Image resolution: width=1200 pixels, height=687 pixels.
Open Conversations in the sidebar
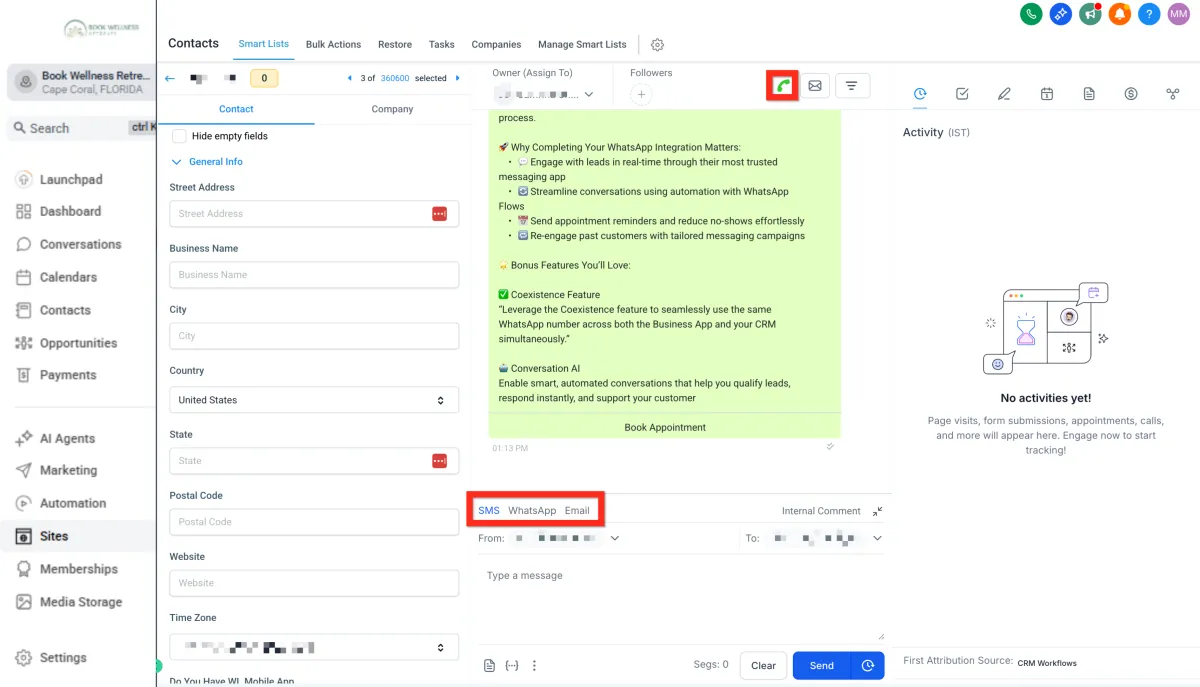click(x=80, y=245)
